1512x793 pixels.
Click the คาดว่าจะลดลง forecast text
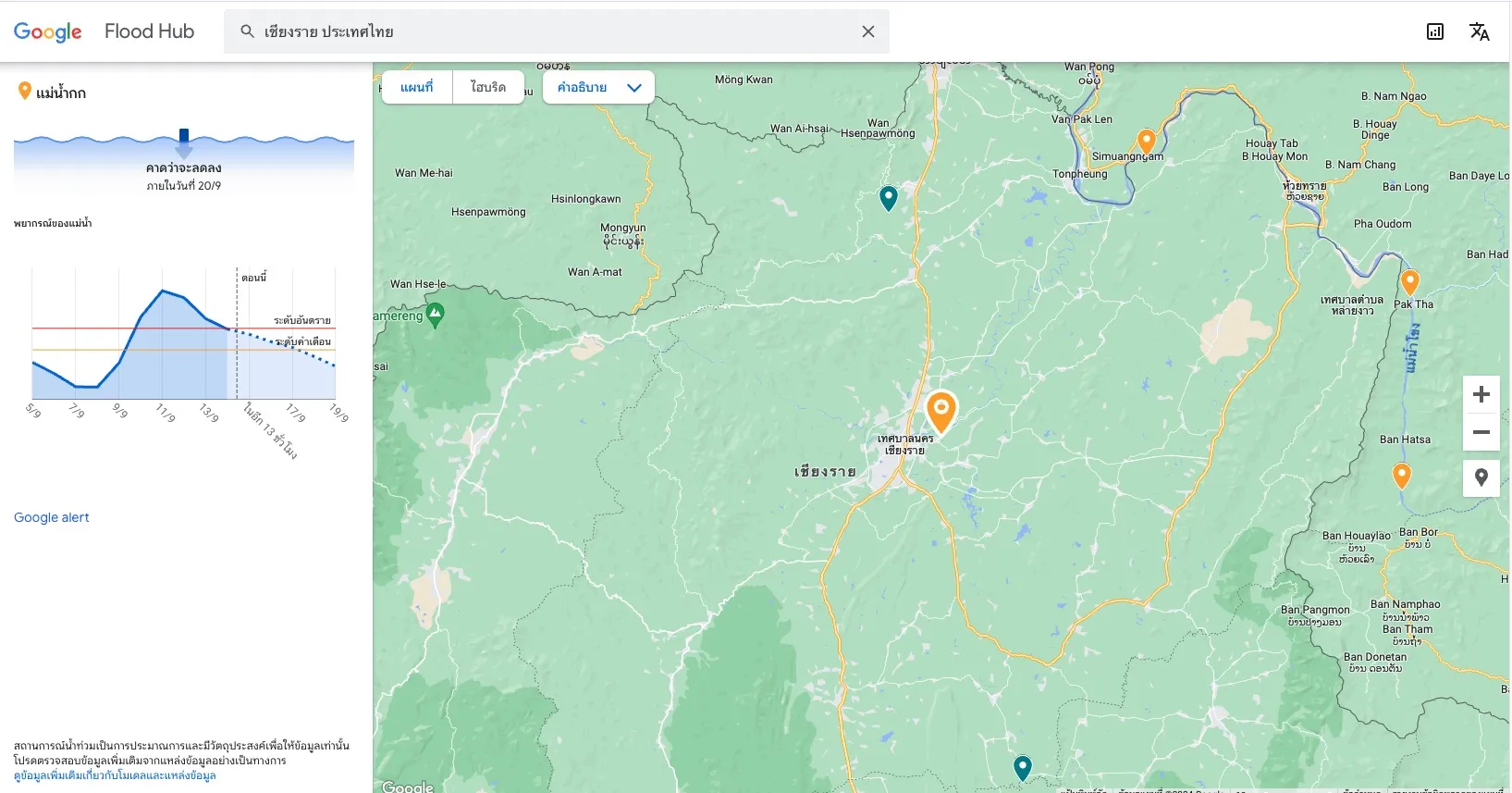coord(184,168)
